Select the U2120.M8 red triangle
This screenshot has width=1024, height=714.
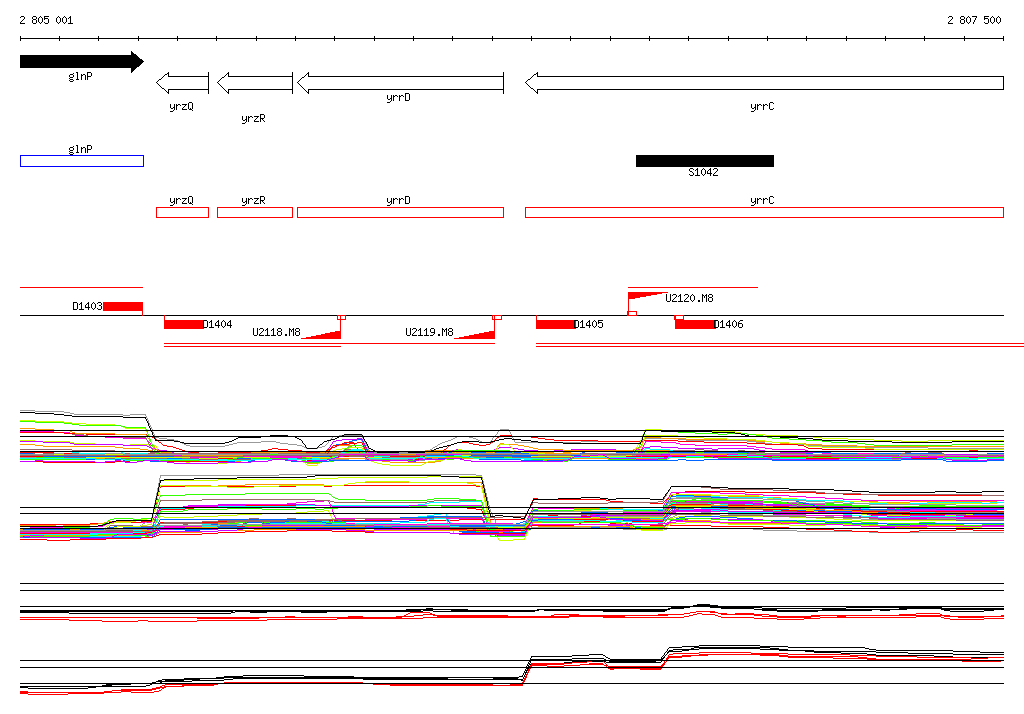click(x=647, y=296)
